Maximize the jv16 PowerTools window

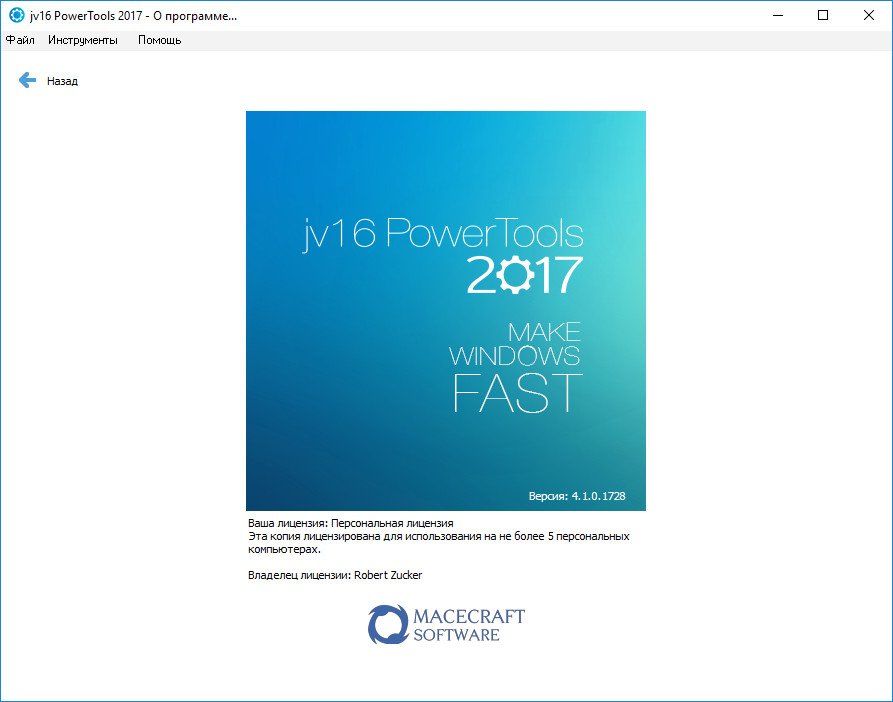(x=823, y=15)
